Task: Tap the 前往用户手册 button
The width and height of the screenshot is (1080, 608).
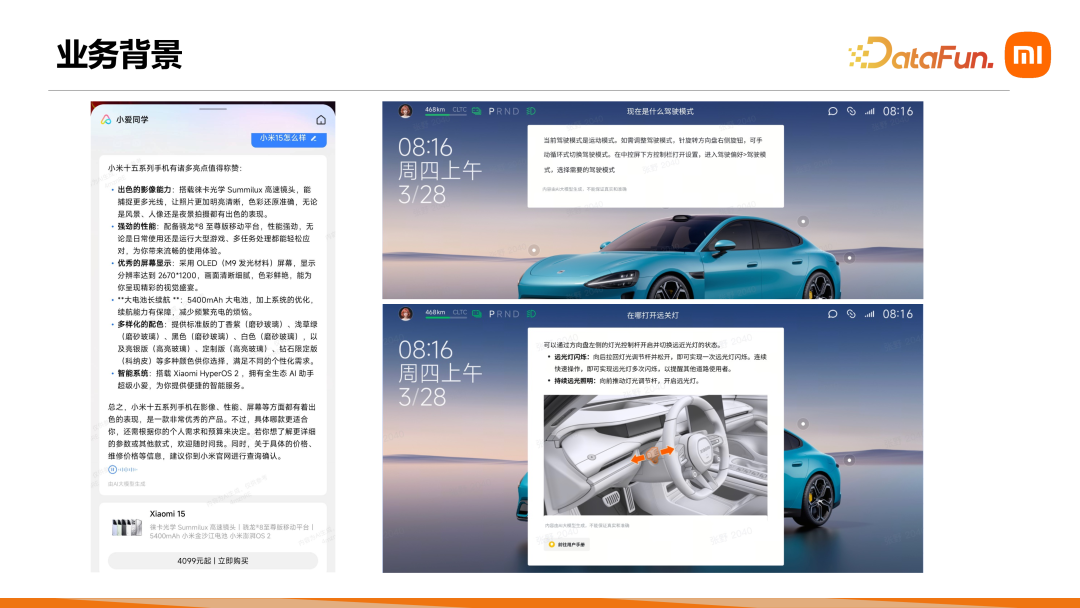Action: 568,545
